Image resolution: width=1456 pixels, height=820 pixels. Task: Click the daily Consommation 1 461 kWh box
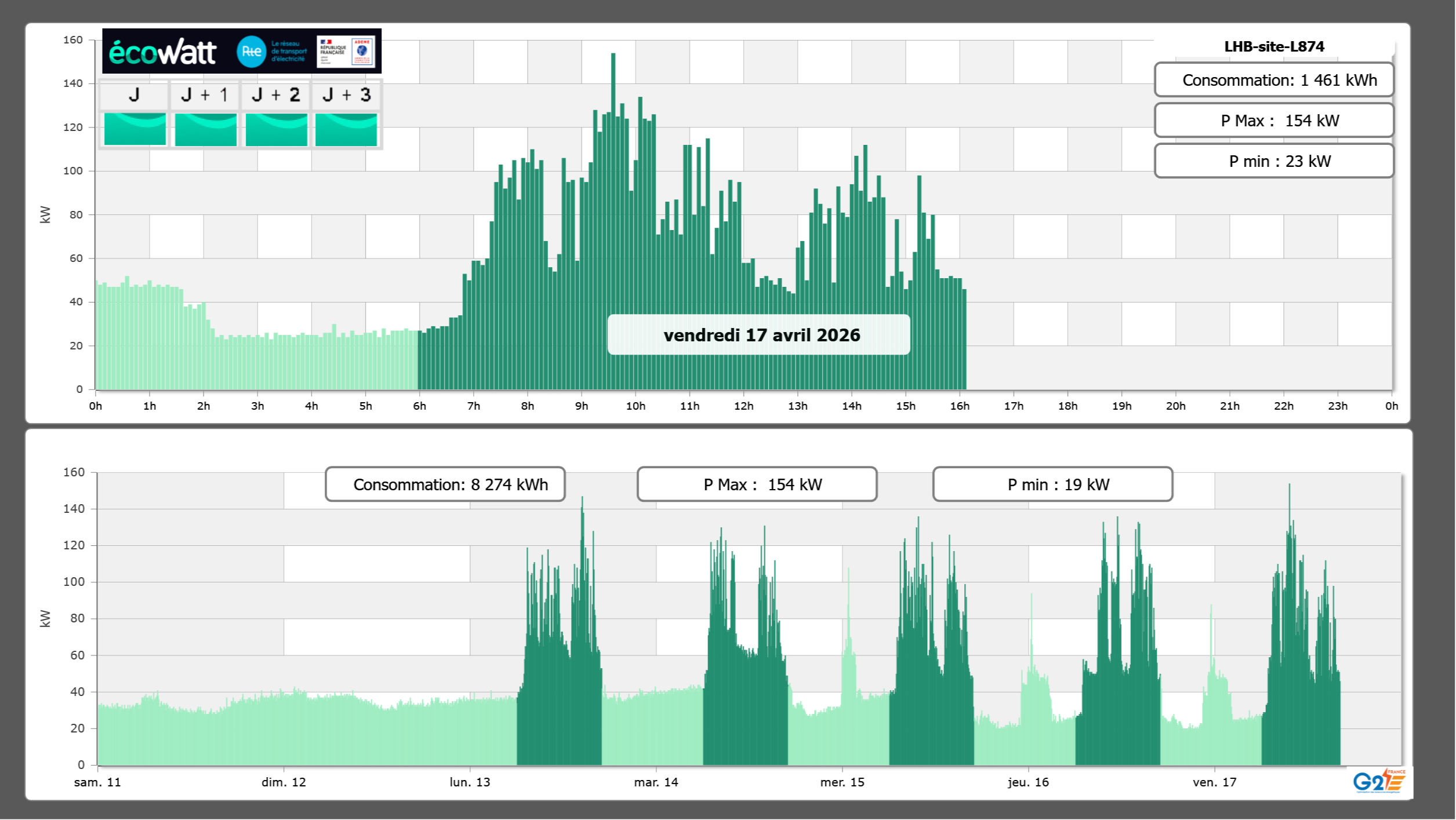1274,80
